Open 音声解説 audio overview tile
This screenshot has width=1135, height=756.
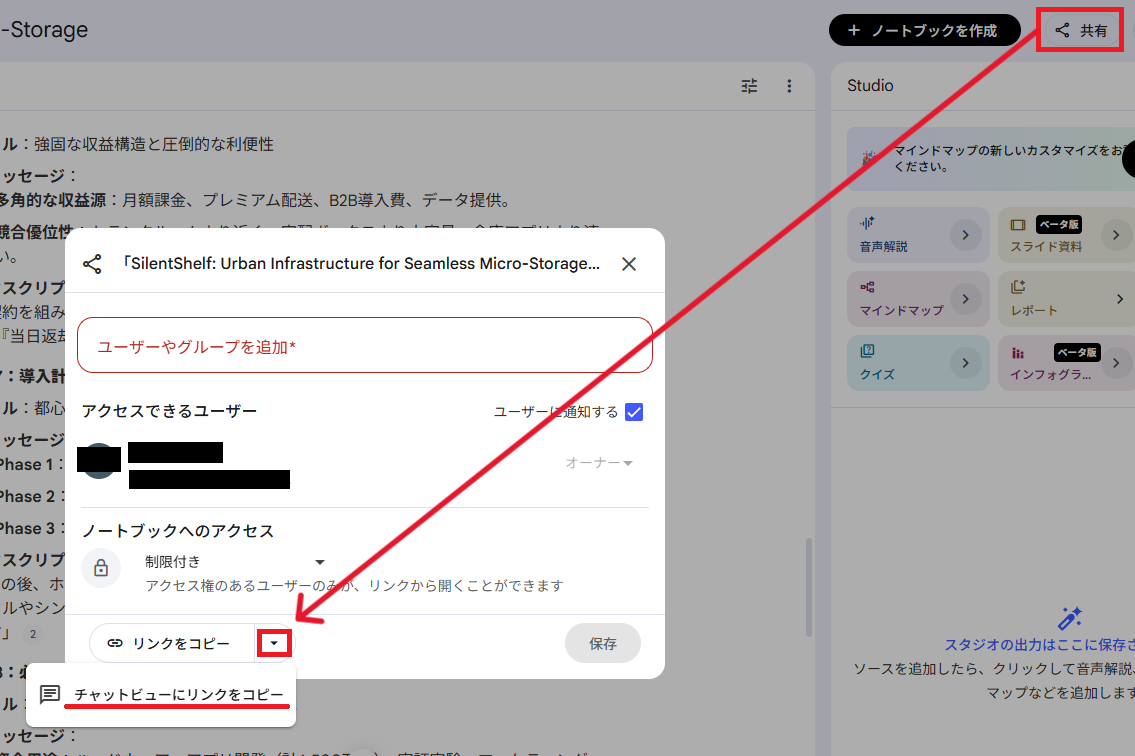click(918, 235)
